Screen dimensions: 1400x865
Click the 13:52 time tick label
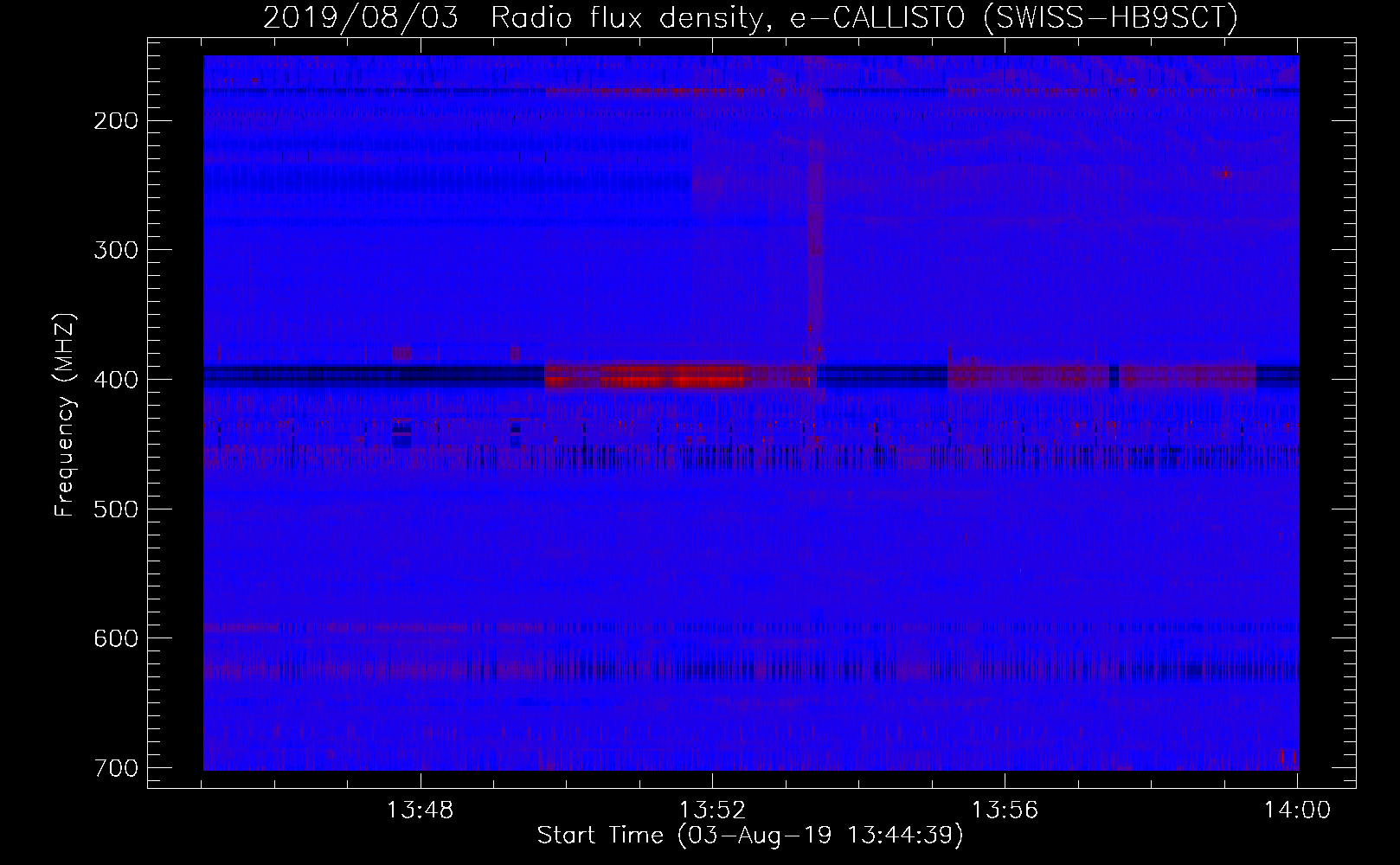712,811
